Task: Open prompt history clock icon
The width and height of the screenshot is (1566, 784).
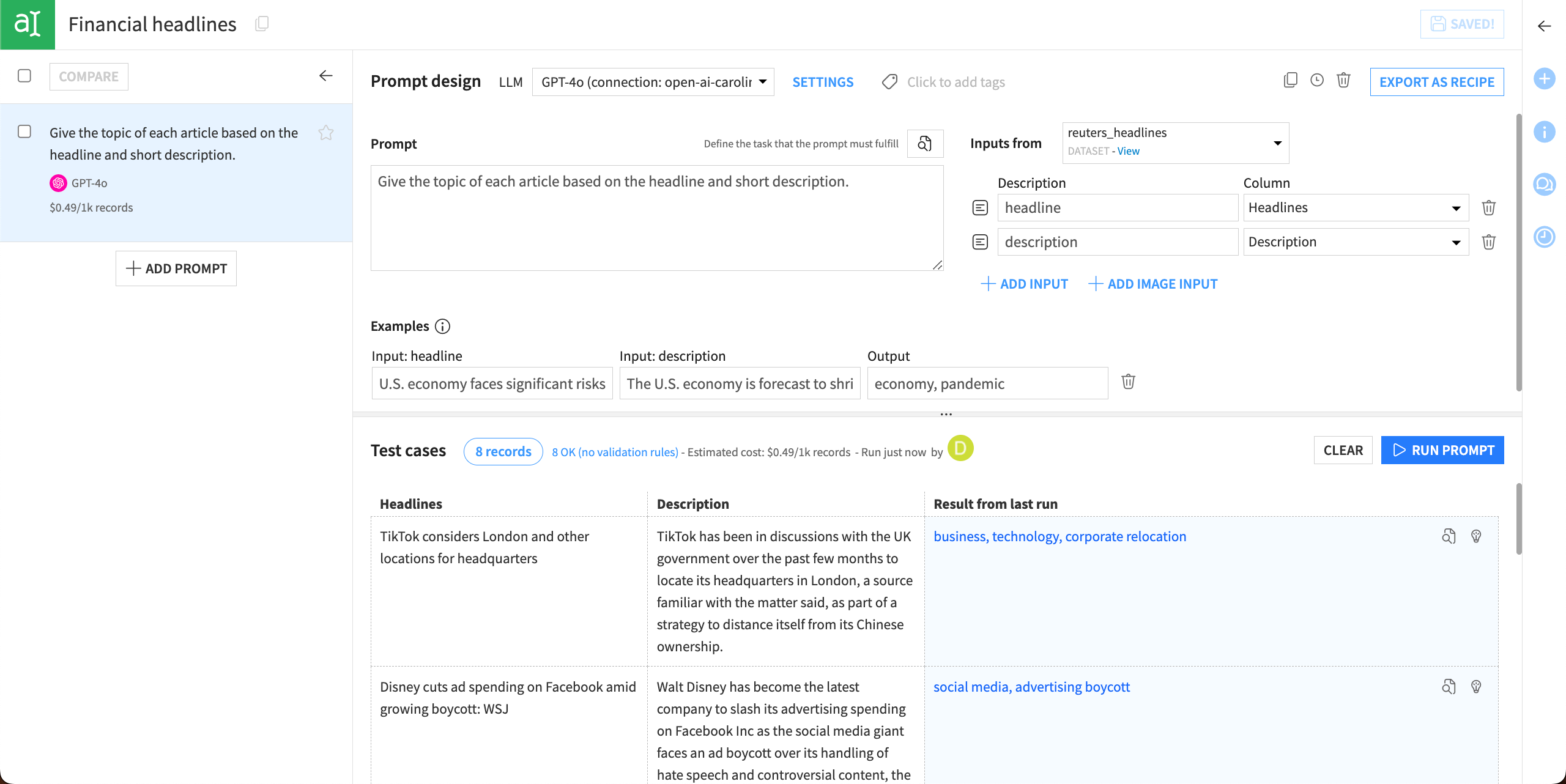Action: click(1317, 80)
